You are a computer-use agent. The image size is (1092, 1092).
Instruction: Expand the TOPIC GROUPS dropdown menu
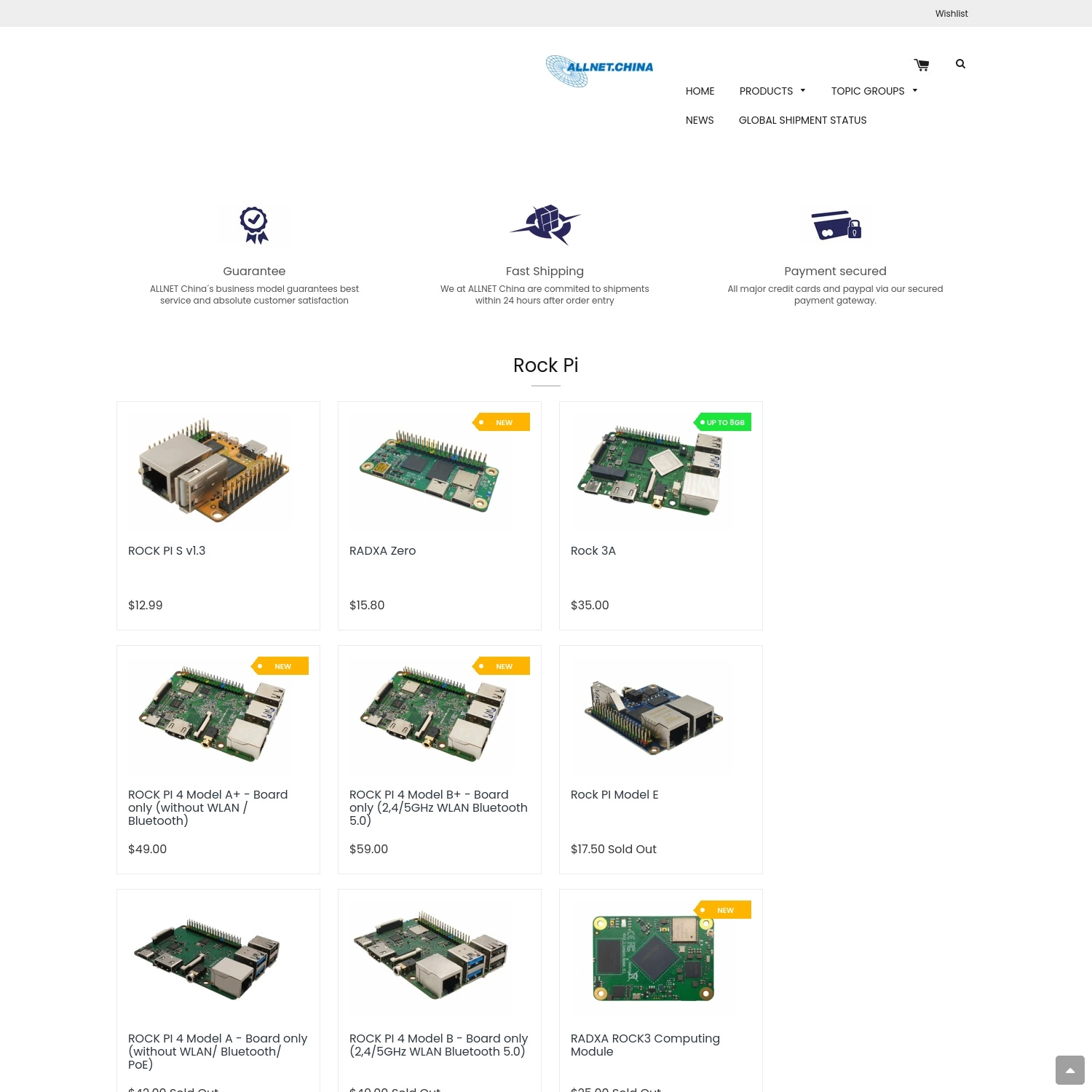874,91
